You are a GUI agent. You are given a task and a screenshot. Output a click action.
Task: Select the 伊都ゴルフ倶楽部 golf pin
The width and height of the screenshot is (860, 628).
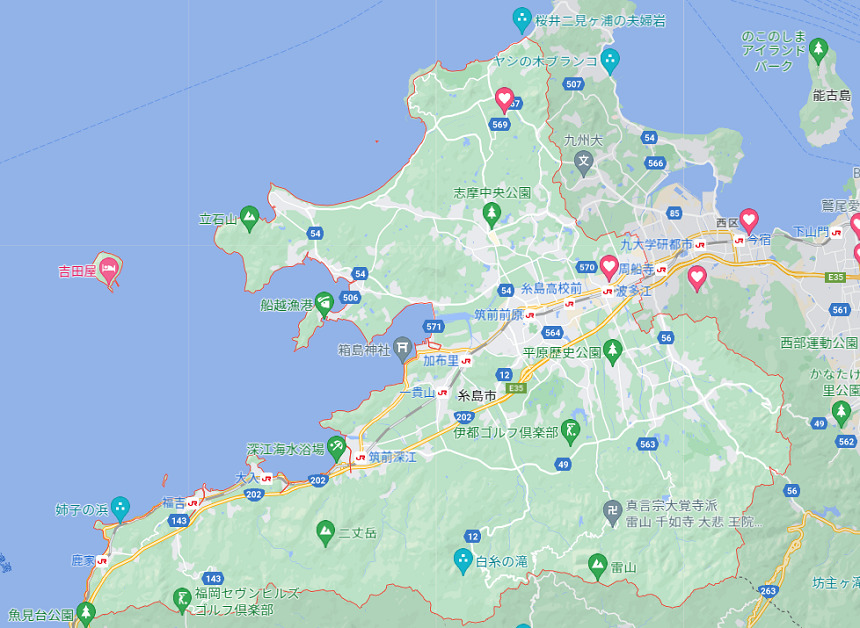[571, 432]
